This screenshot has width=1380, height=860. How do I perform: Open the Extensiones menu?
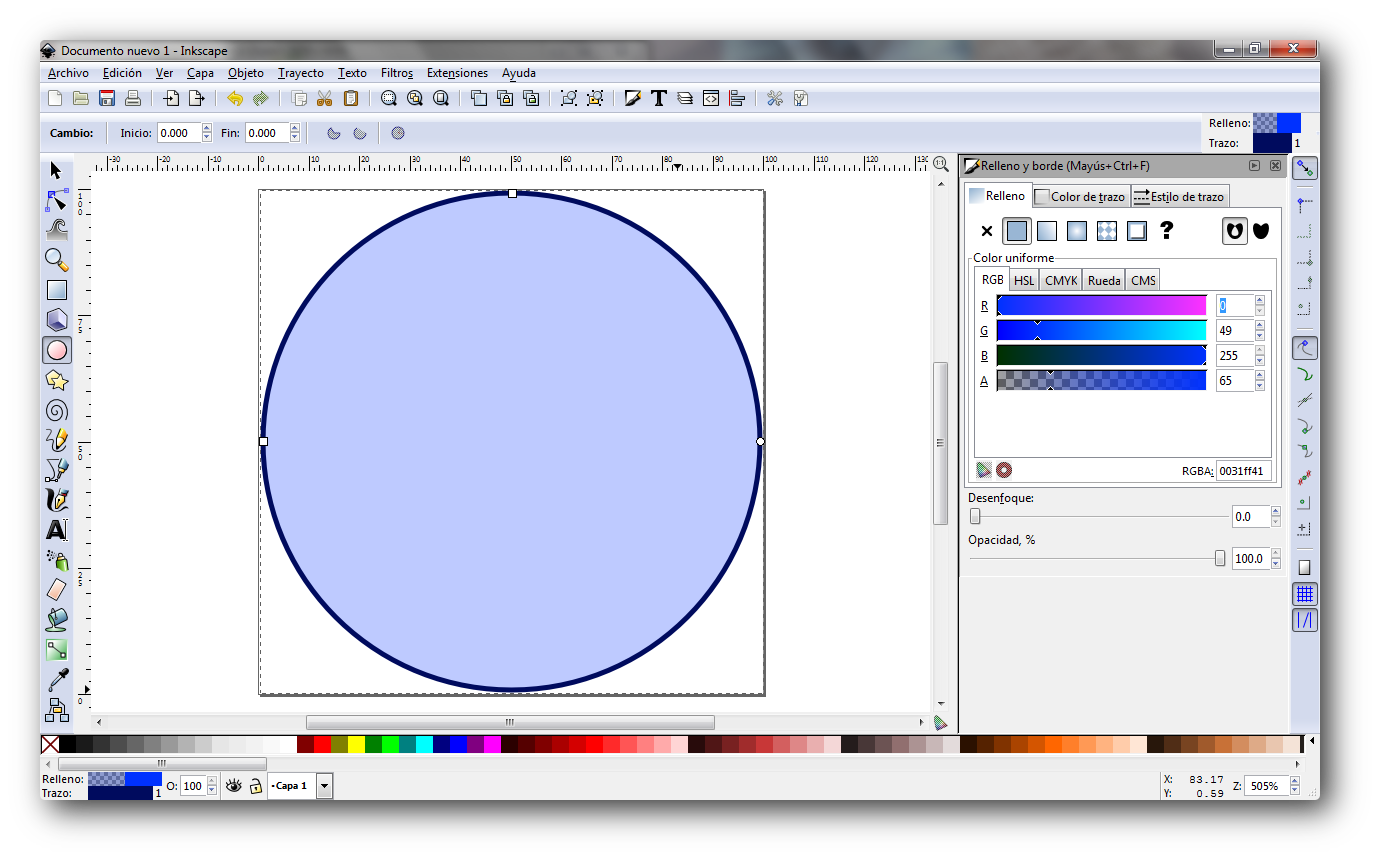[x=457, y=73]
